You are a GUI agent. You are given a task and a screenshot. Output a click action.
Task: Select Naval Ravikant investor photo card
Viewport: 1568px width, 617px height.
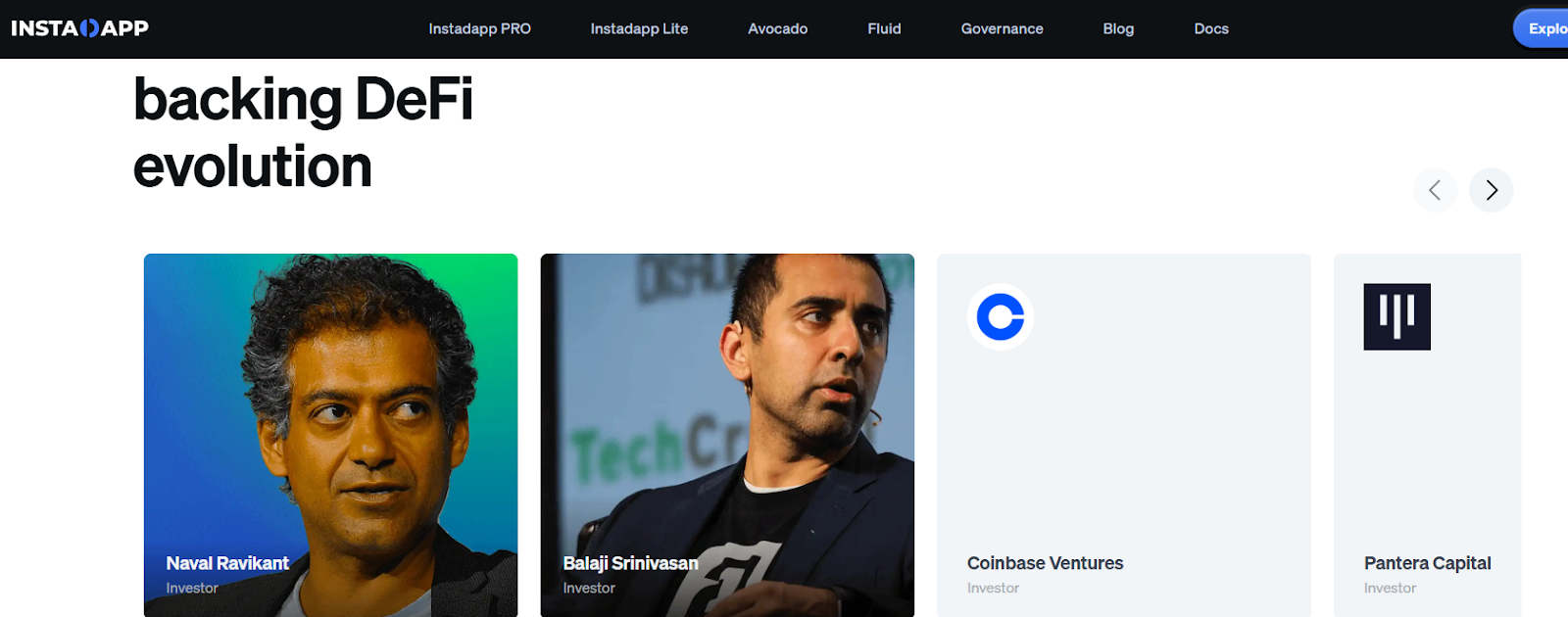[330, 411]
